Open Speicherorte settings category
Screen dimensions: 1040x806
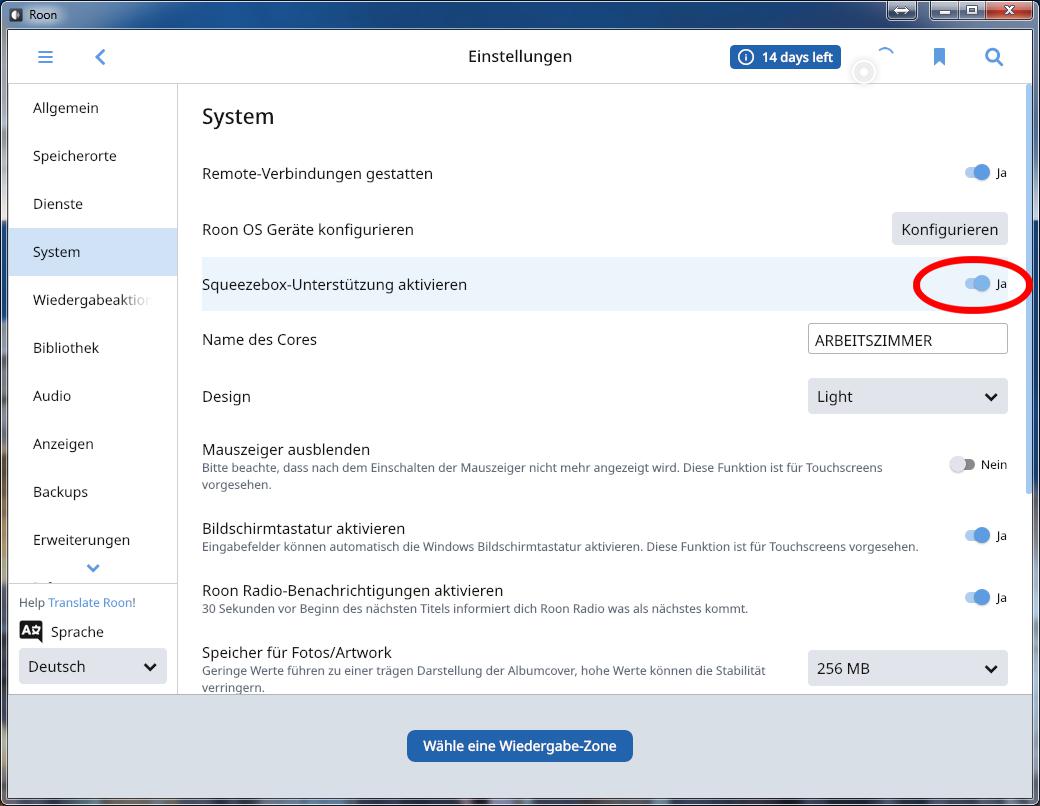[x=93, y=156]
